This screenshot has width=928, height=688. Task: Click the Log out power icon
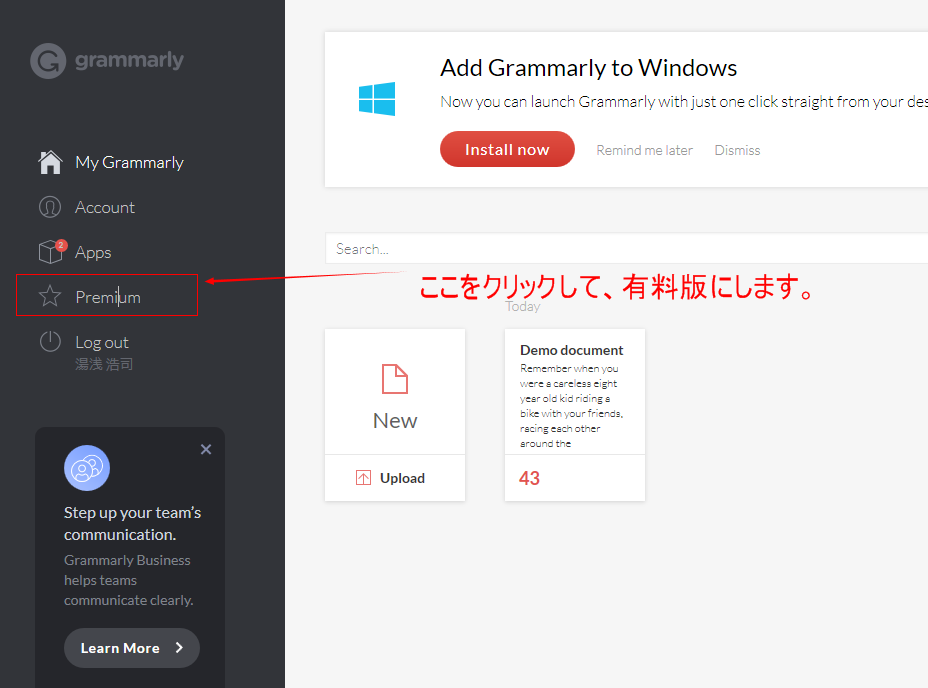[50, 342]
